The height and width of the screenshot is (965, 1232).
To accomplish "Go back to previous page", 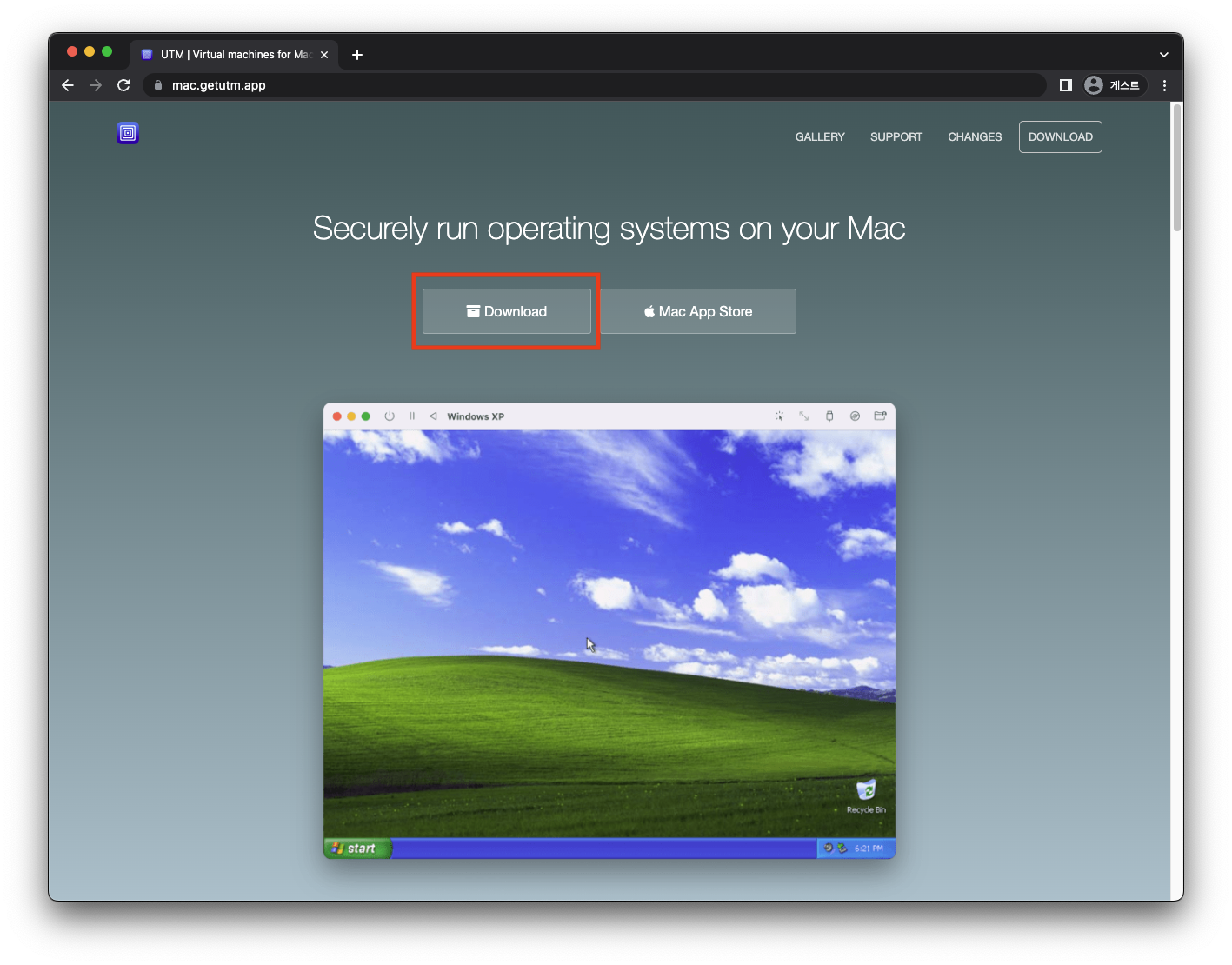I will (x=68, y=85).
